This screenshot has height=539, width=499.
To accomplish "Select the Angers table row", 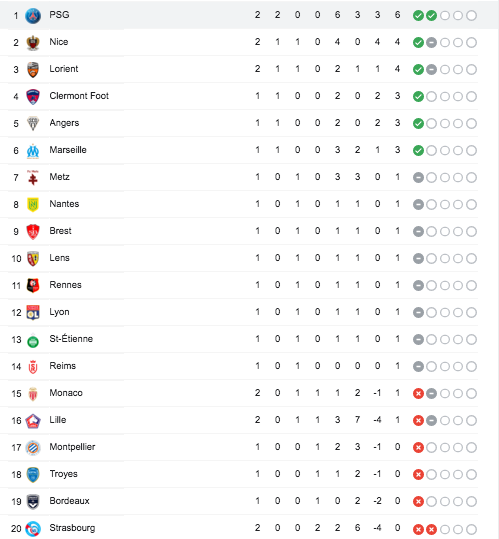I will tap(239, 123).
